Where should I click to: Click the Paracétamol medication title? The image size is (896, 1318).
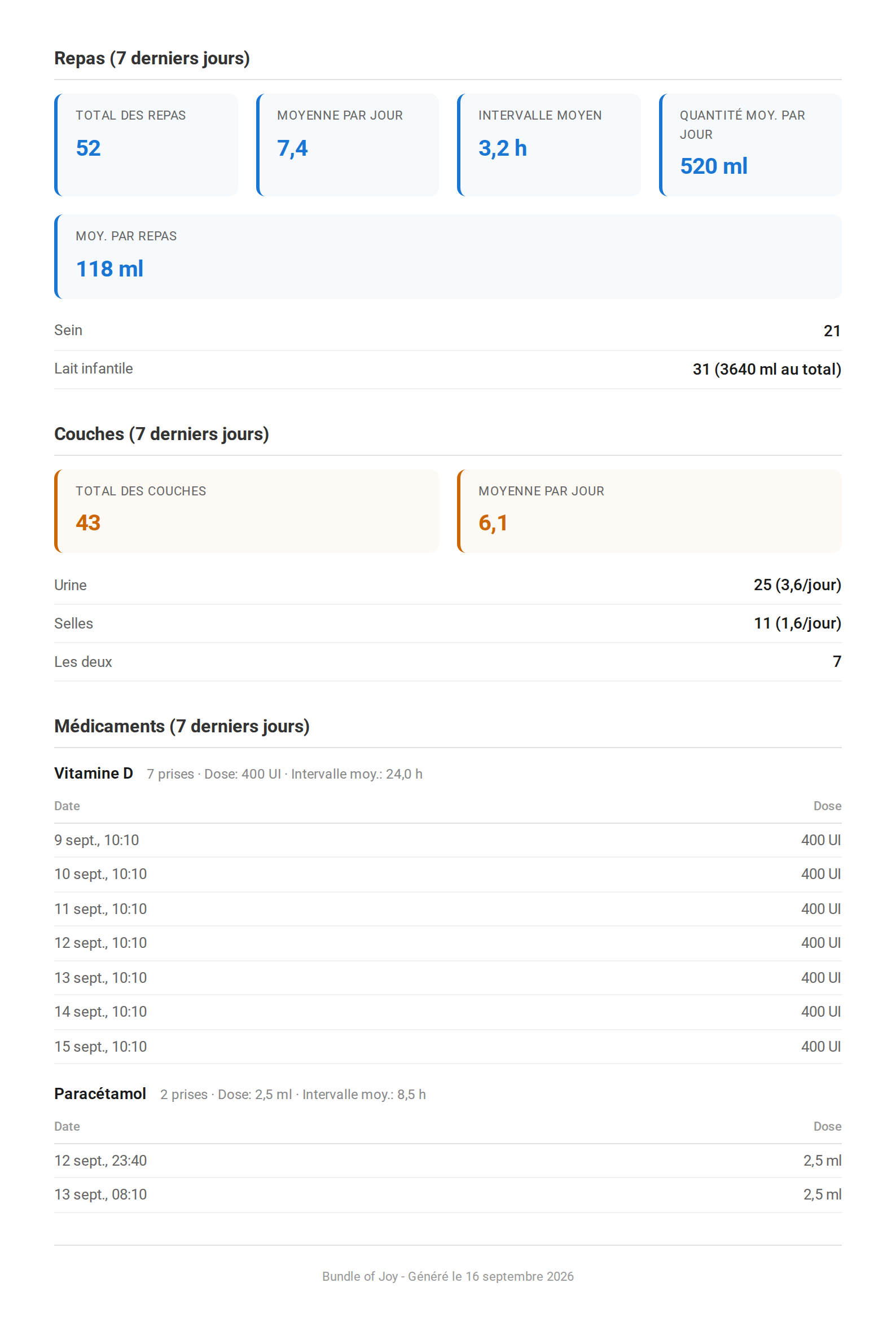(100, 1093)
